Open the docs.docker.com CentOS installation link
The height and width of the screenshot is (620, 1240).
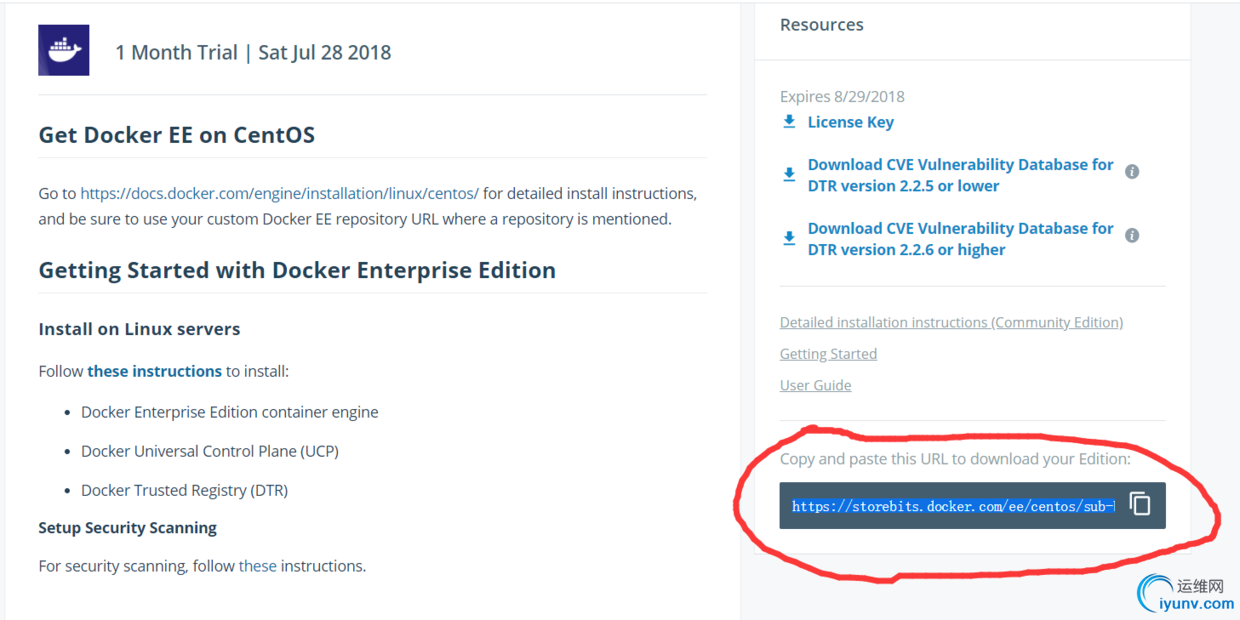(280, 193)
